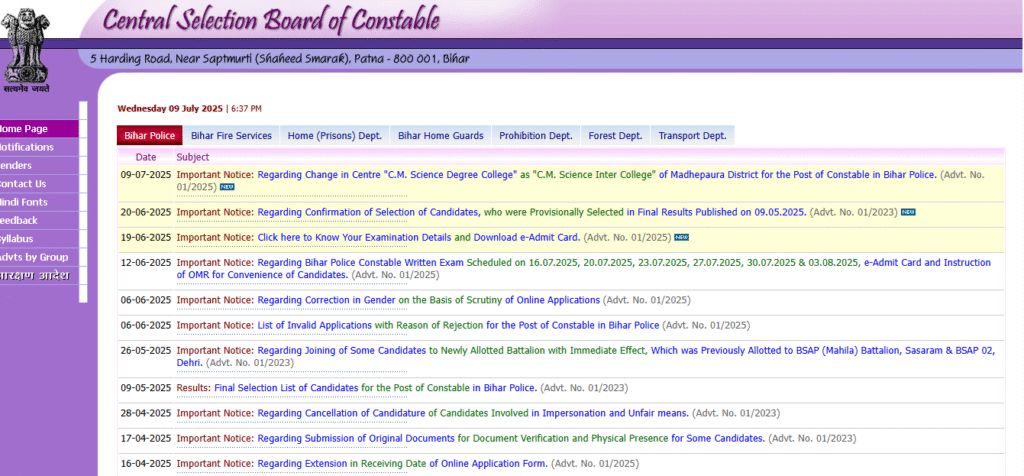Open Contact Us in the sidebar

[39, 184]
